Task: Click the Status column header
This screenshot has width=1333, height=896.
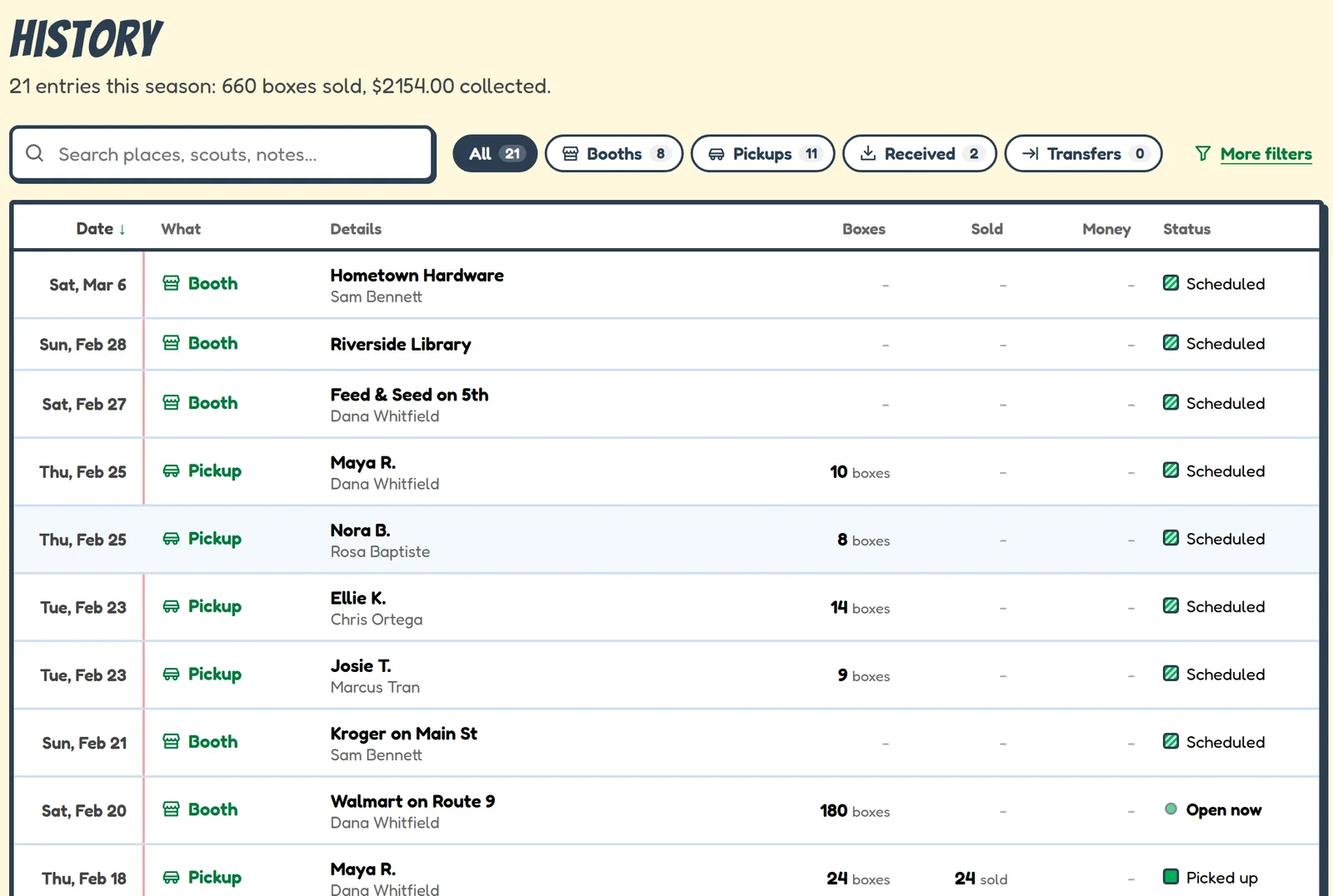Action: [1186, 229]
